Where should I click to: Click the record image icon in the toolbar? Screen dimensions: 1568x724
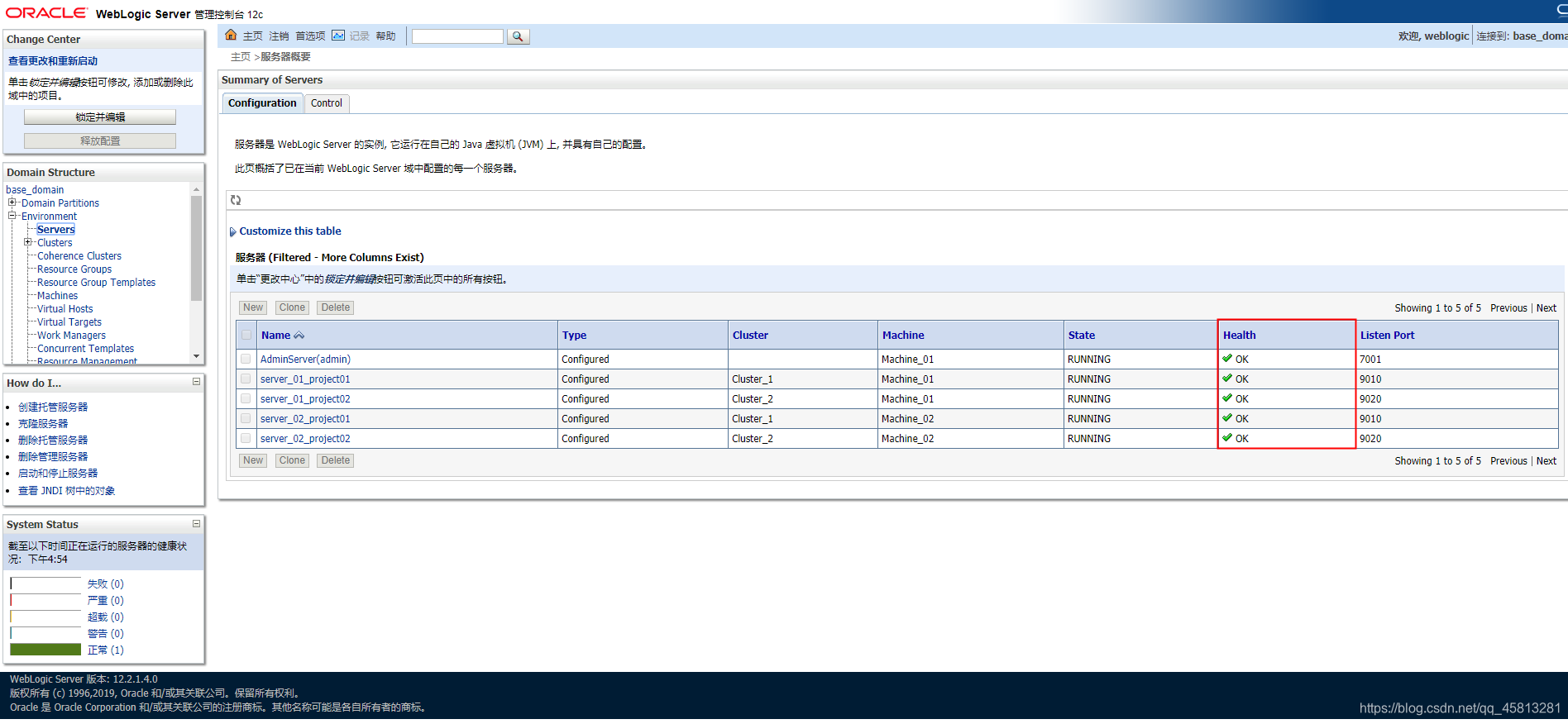[338, 36]
